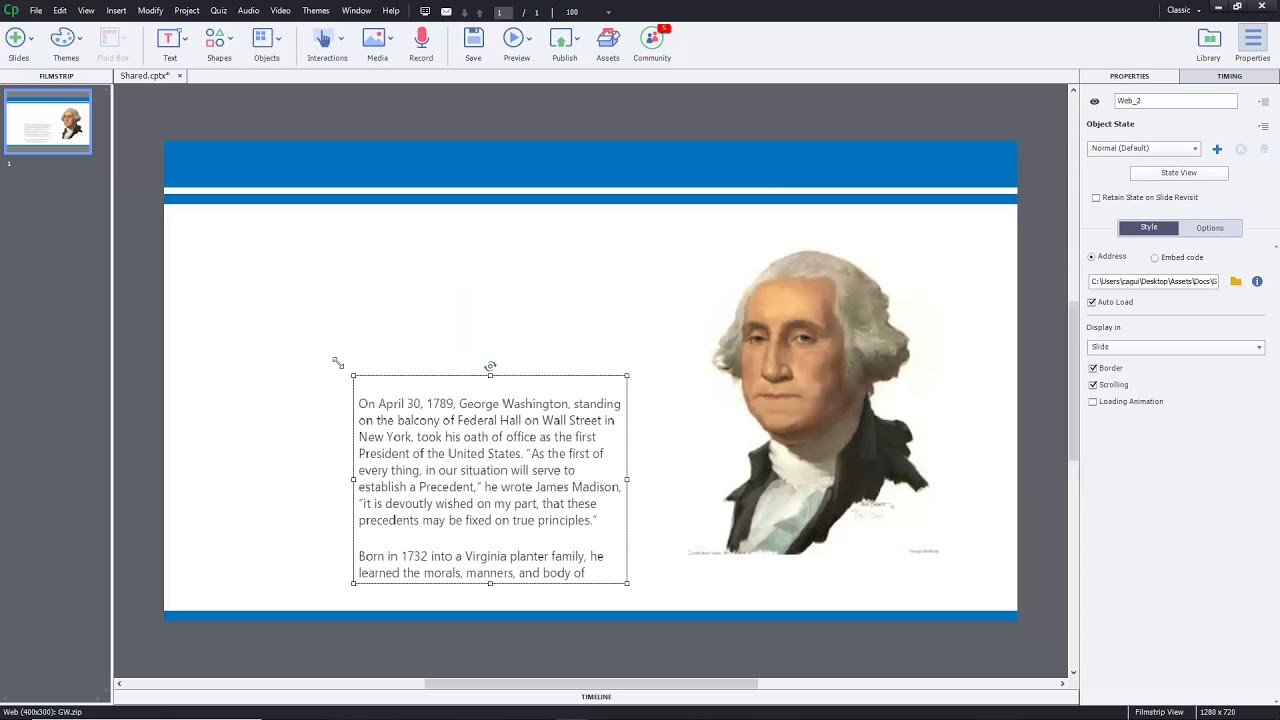1280x720 pixels.
Task: Click the Filmstrip View status label
Action: (1159, 712)
